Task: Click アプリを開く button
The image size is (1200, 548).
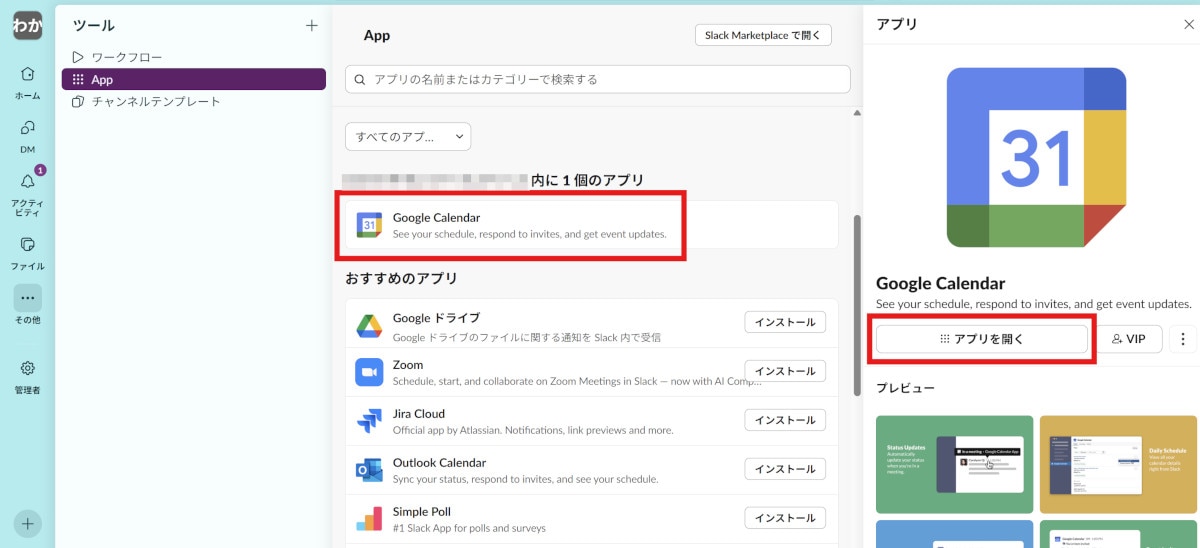Action: (x=981, y=339)
